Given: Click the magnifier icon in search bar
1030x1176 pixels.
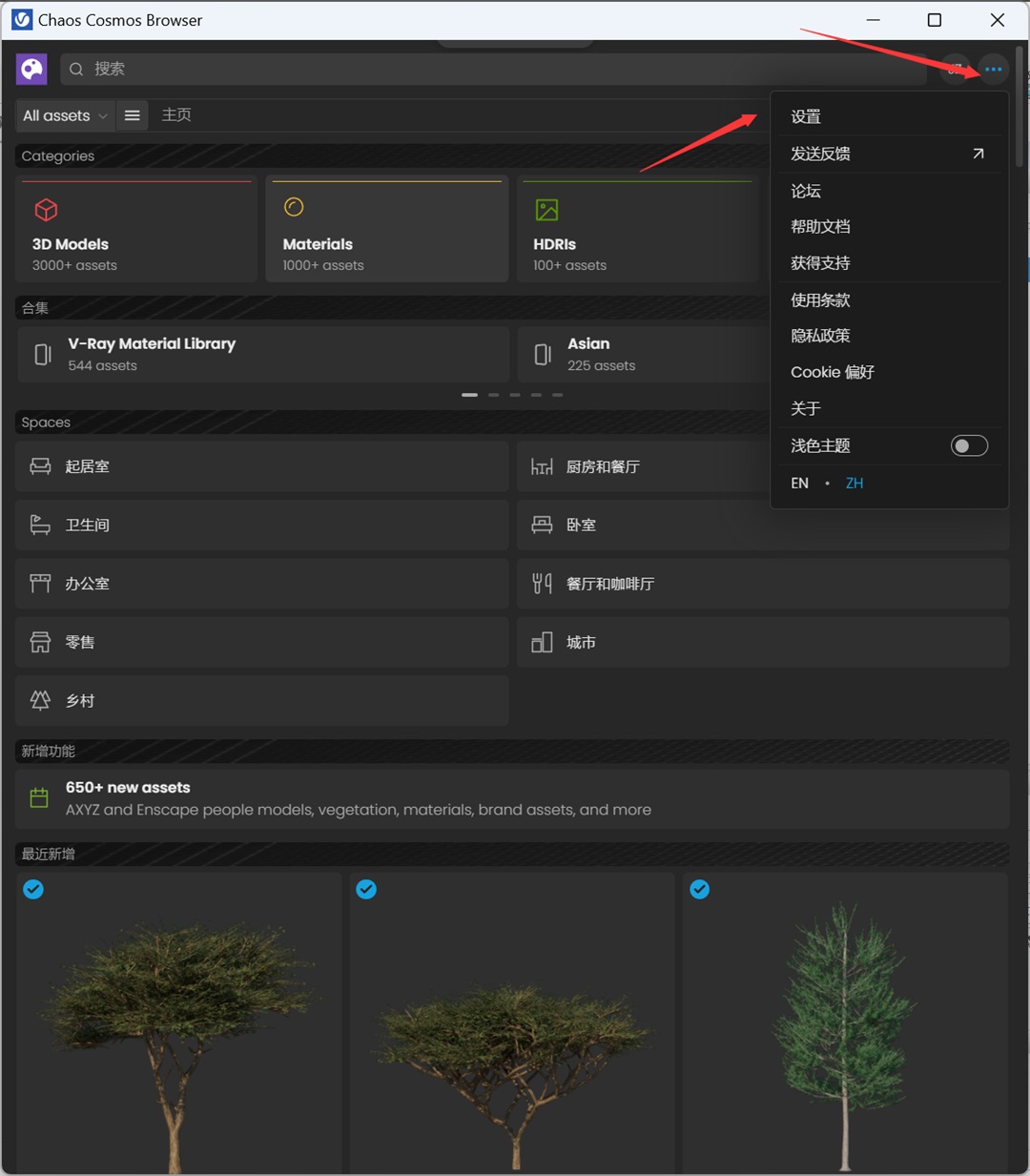Looking at the screenshot, I should click(76, 69).
